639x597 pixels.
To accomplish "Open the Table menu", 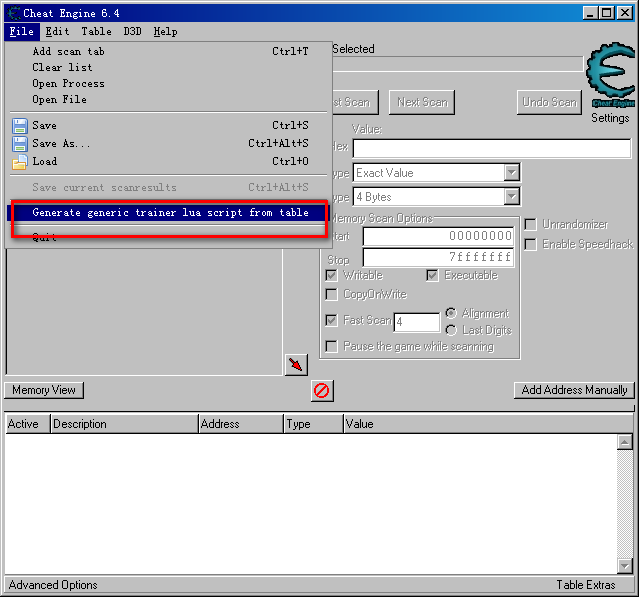I will click(96, 32).
